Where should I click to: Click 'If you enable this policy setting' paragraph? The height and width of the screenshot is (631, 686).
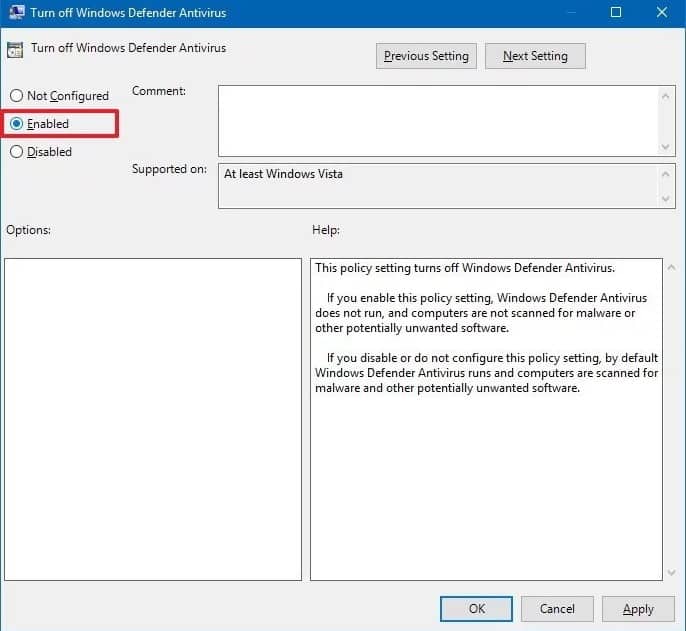coord(481,313)
